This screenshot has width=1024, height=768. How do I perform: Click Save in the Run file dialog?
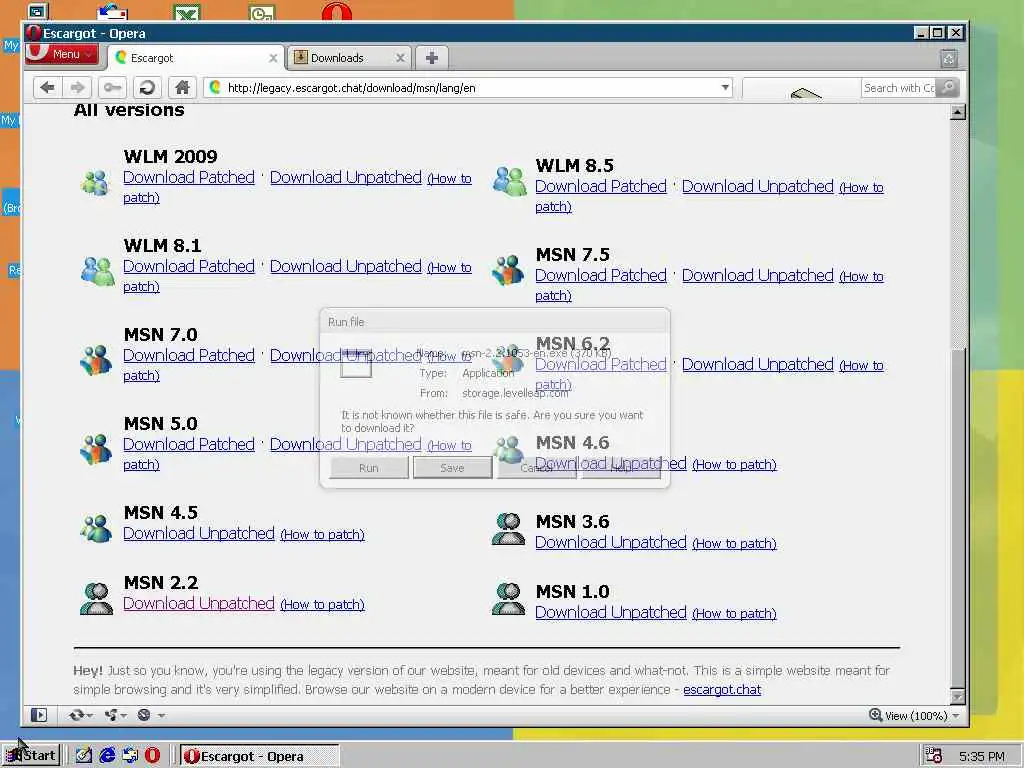click(x=453, y=468)
